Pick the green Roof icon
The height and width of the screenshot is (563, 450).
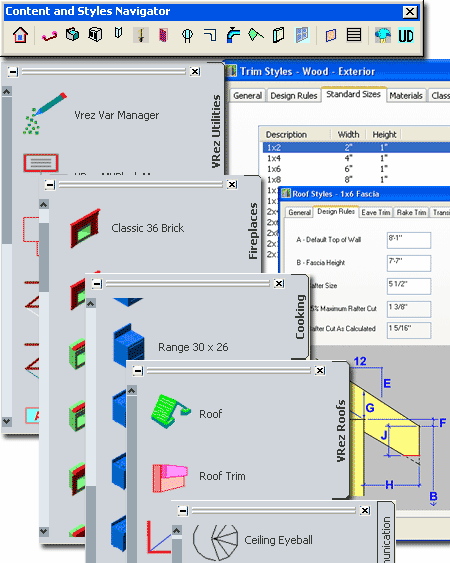171,411
